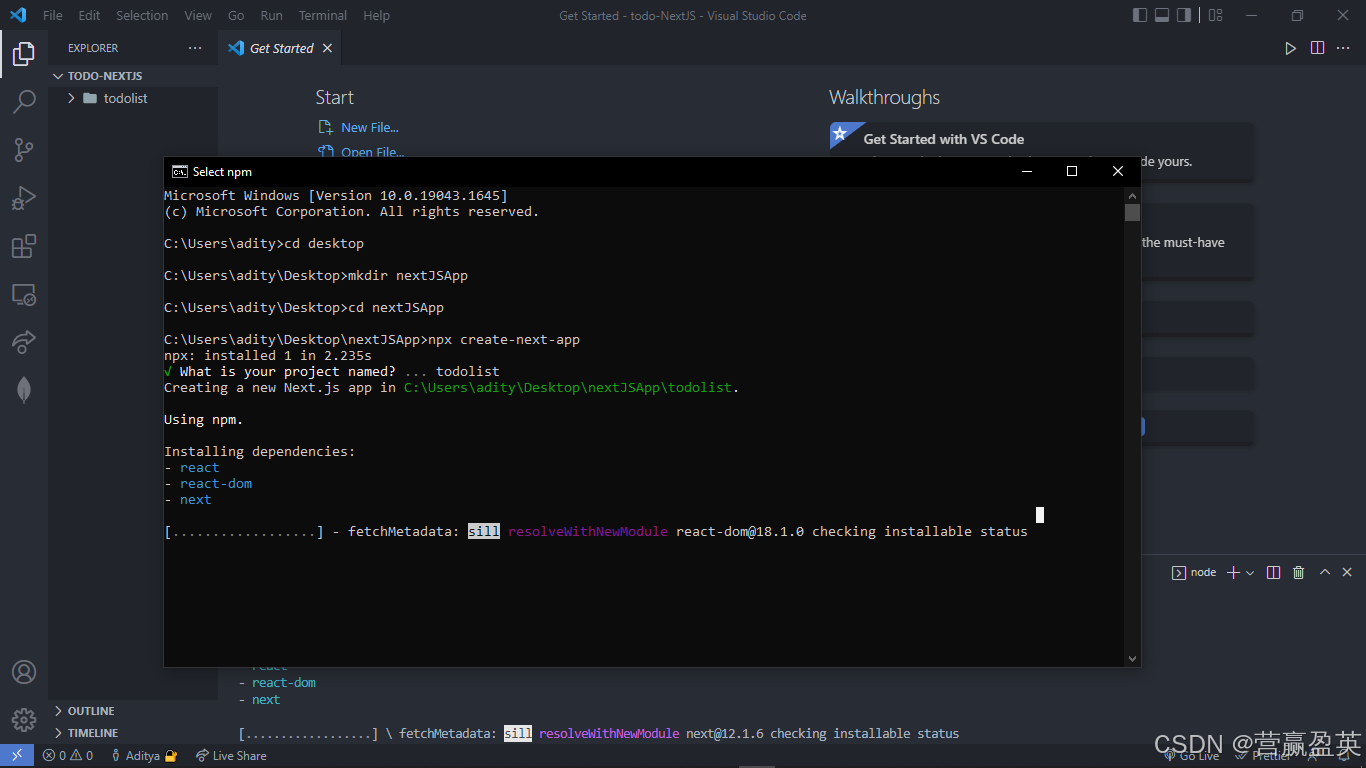Open the Extensions view
The image size is (1366, 768).
[x=24, y=246]
